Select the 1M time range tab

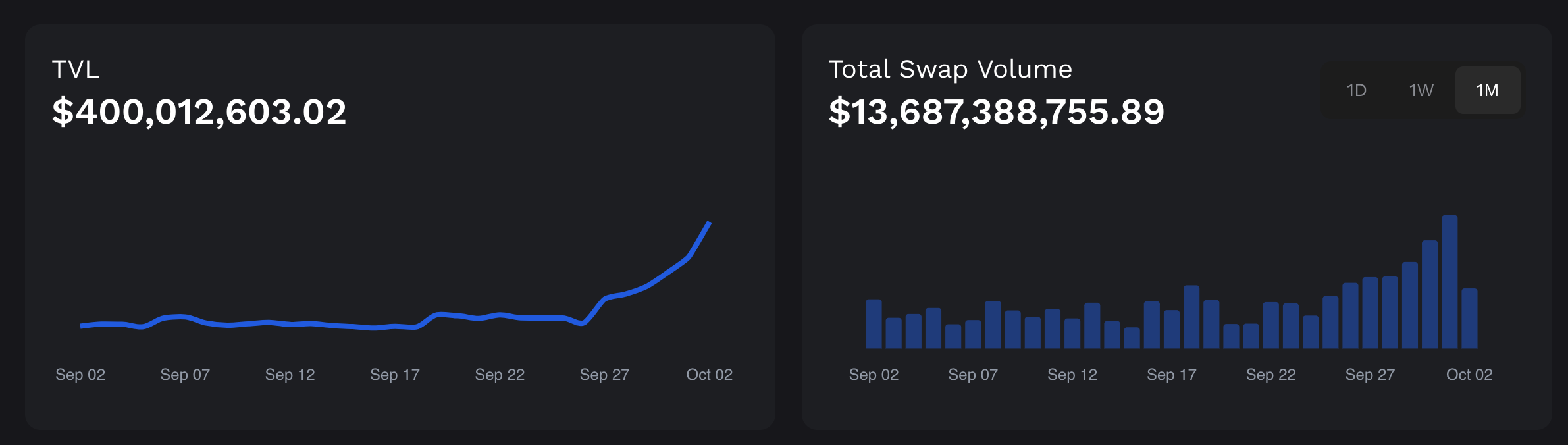pos(1487,90)
